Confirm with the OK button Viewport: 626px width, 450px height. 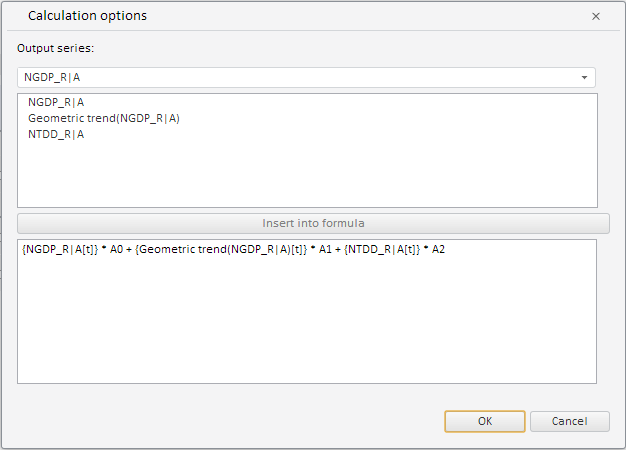tap(485, 421)
